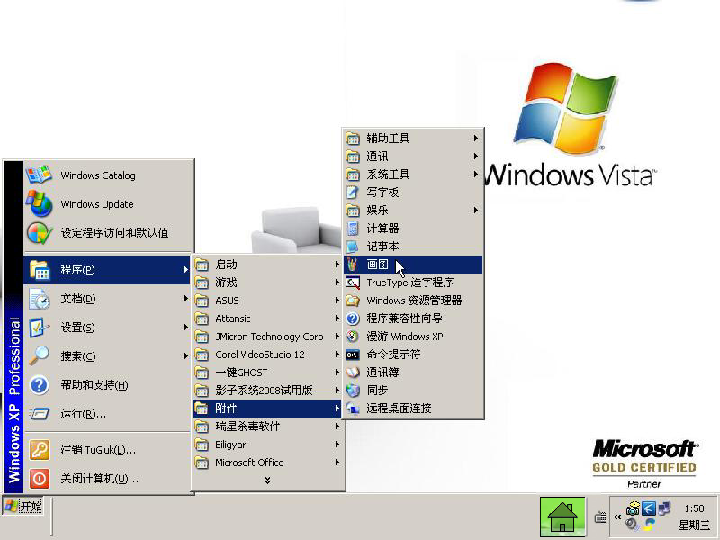The width and height of the screenshot is (720, 540).
Task: Open the Attansic program folder
Action: (x=267, y=318)
